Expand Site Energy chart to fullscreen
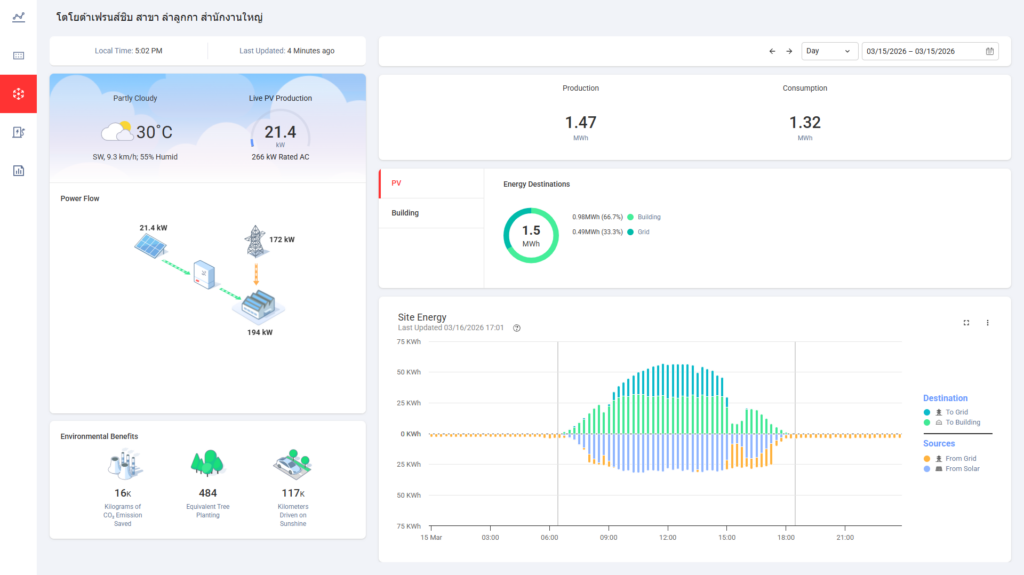Image resolution: width=1024 pixels, height=575 pixels. coord(966,323)
